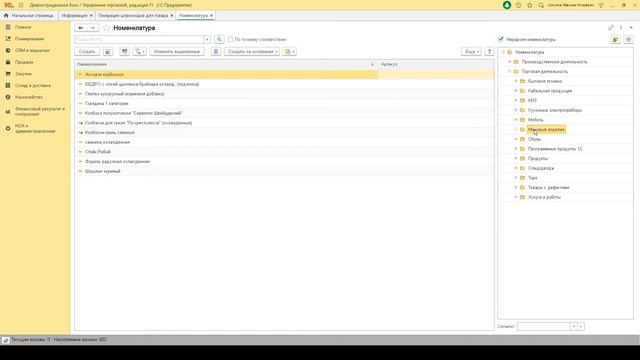Image resolution: width=640 pixels, height=360 pixels.
Task: Click the search magnifier button next to search field
Action: (x=219, y=39)
